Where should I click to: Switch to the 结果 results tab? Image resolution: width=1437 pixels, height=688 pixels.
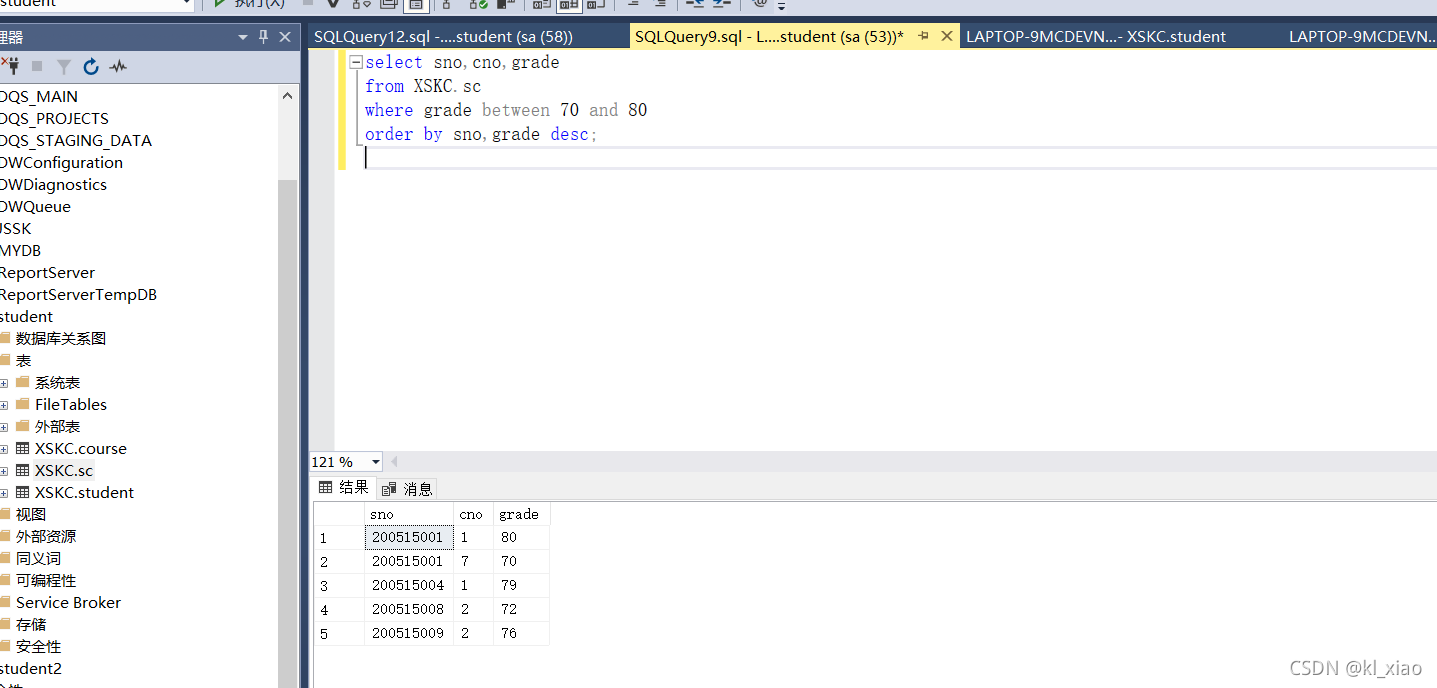click(x=344, y=487)
